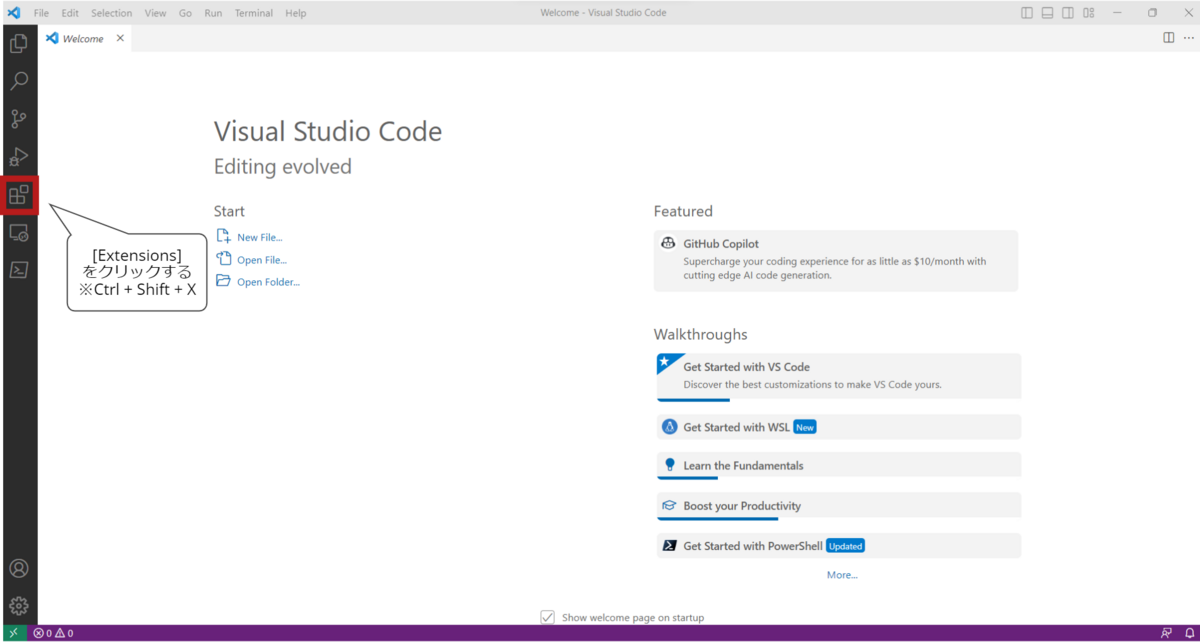The height and width of the screenshot is (642, 1200).
Task: Click the VS Code logo in title bar
Action: [x=13, y=13]
